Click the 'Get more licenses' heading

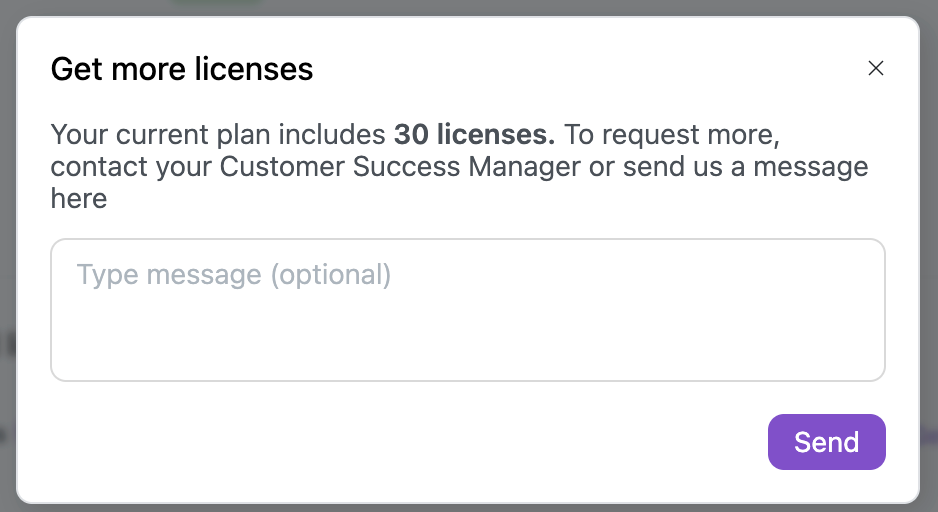tap(182, 69)
